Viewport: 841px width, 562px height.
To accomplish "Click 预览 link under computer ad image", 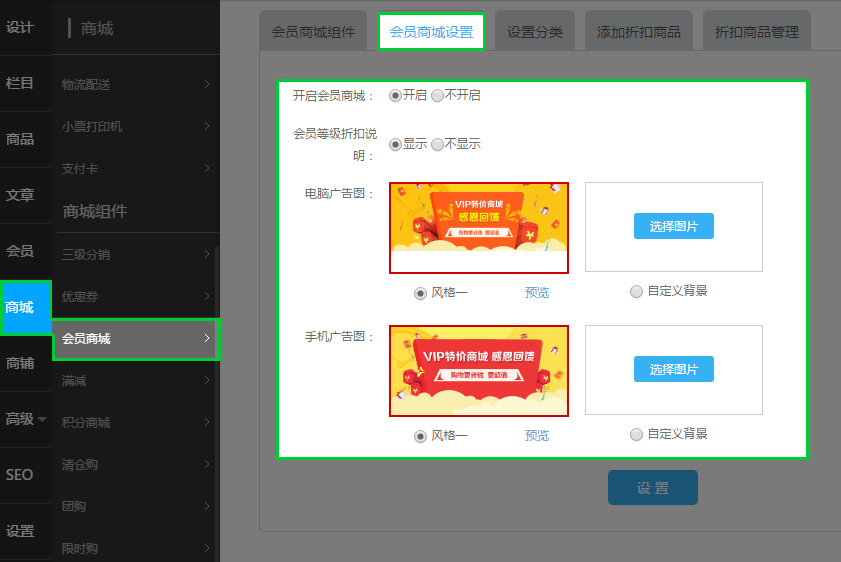I will (x=537, y=293).
